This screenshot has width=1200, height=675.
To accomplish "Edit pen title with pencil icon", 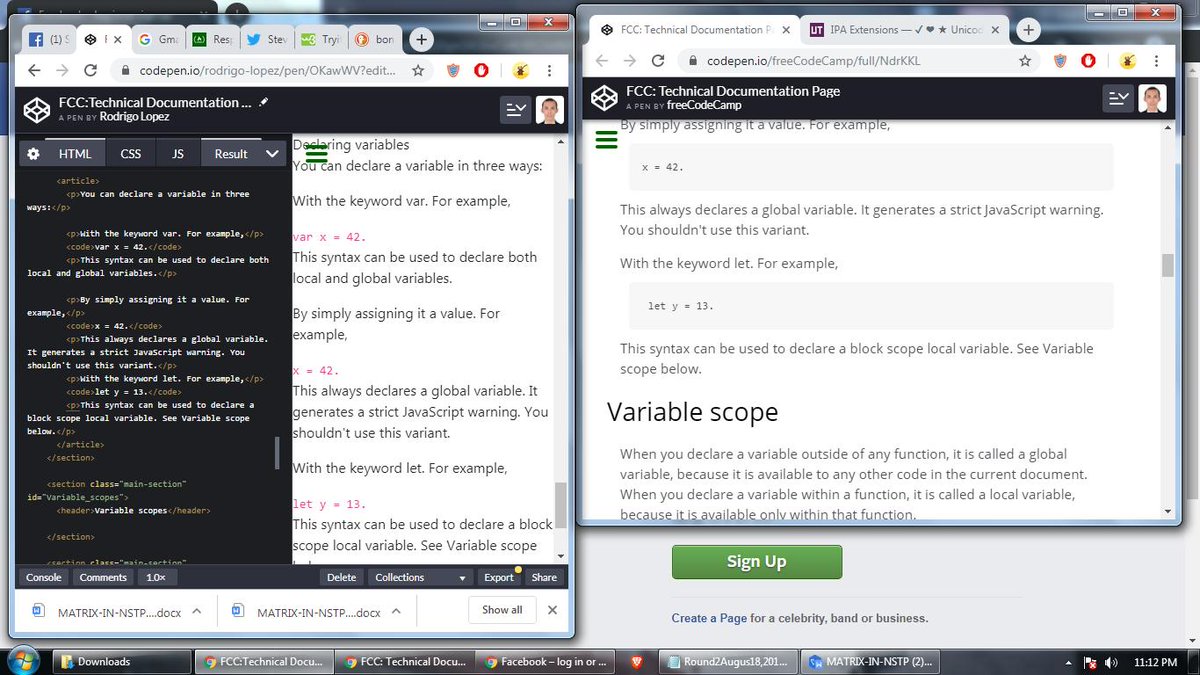I will 264,102.
